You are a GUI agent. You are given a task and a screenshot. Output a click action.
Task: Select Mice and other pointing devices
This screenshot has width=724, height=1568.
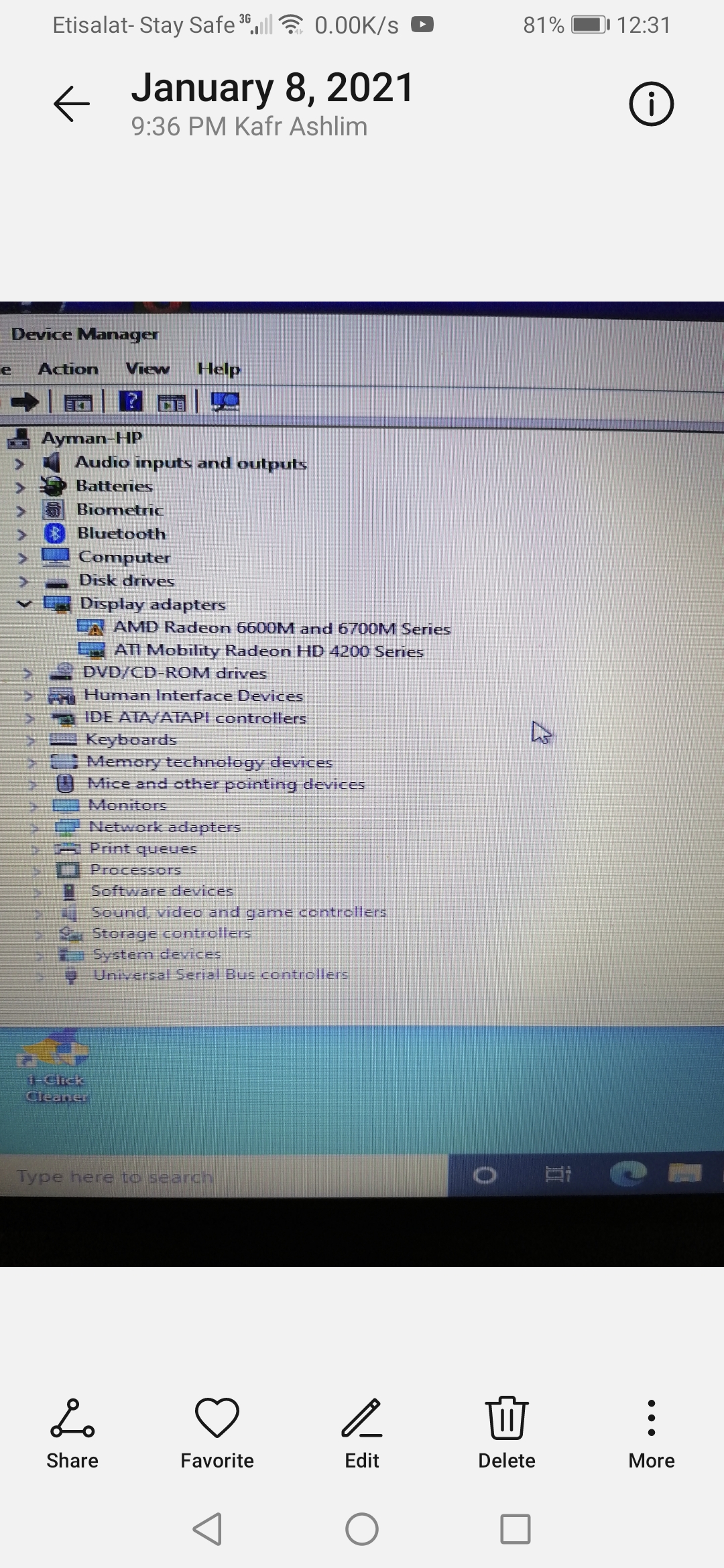tap(227, 784)
